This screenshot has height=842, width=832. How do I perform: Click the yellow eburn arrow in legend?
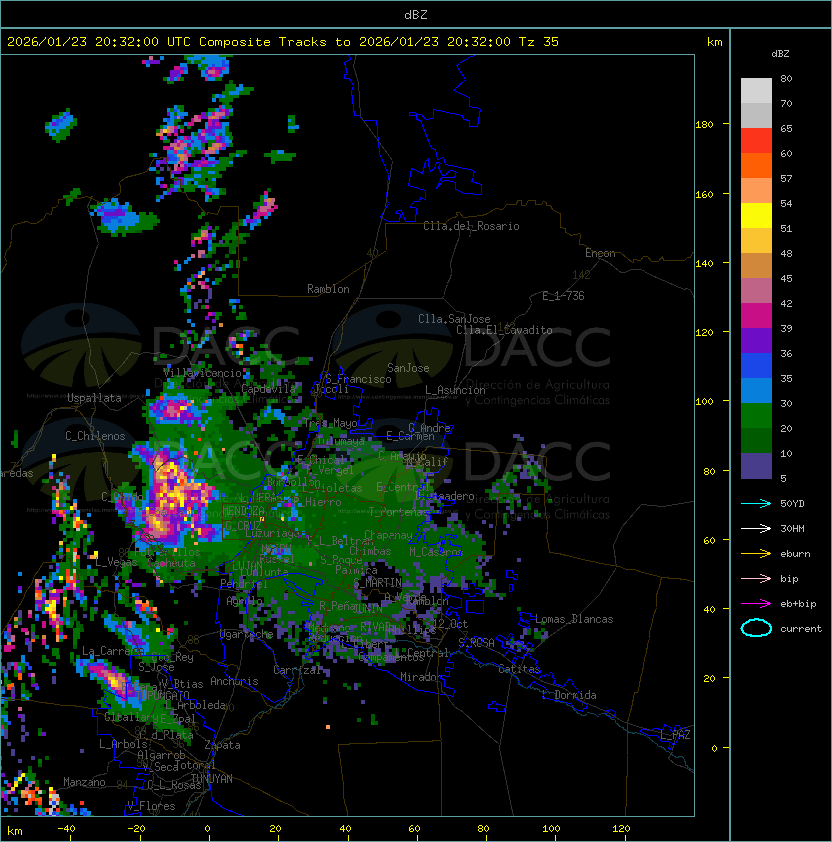756,554
